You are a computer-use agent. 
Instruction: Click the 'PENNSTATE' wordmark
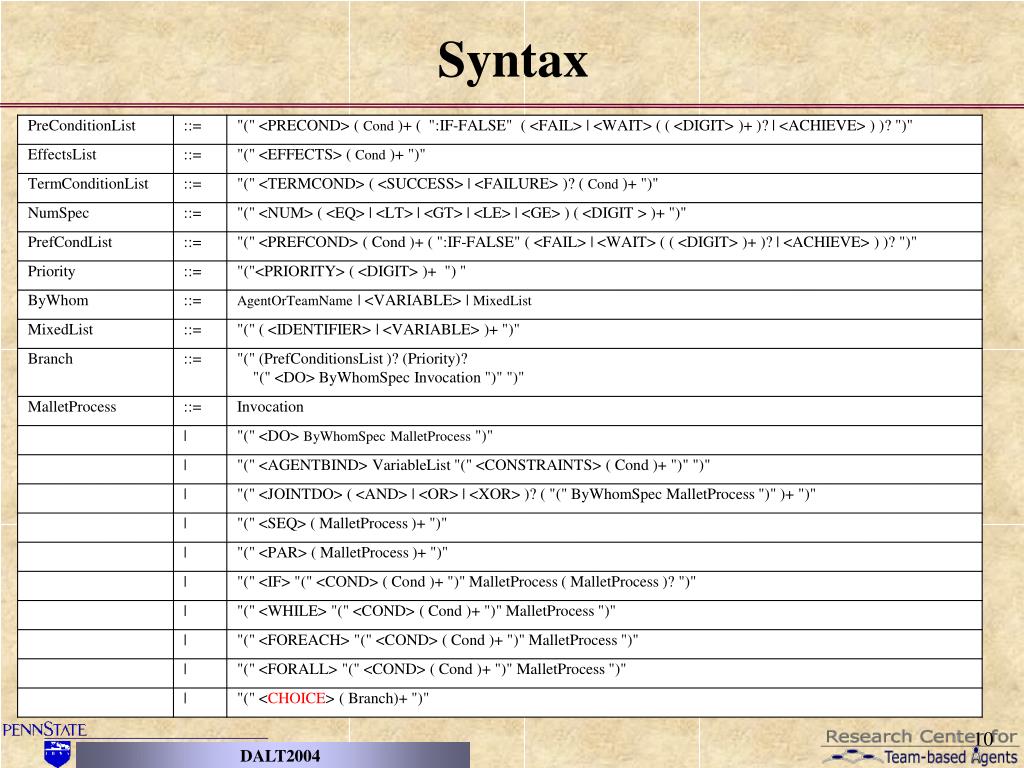click(44, 729)
